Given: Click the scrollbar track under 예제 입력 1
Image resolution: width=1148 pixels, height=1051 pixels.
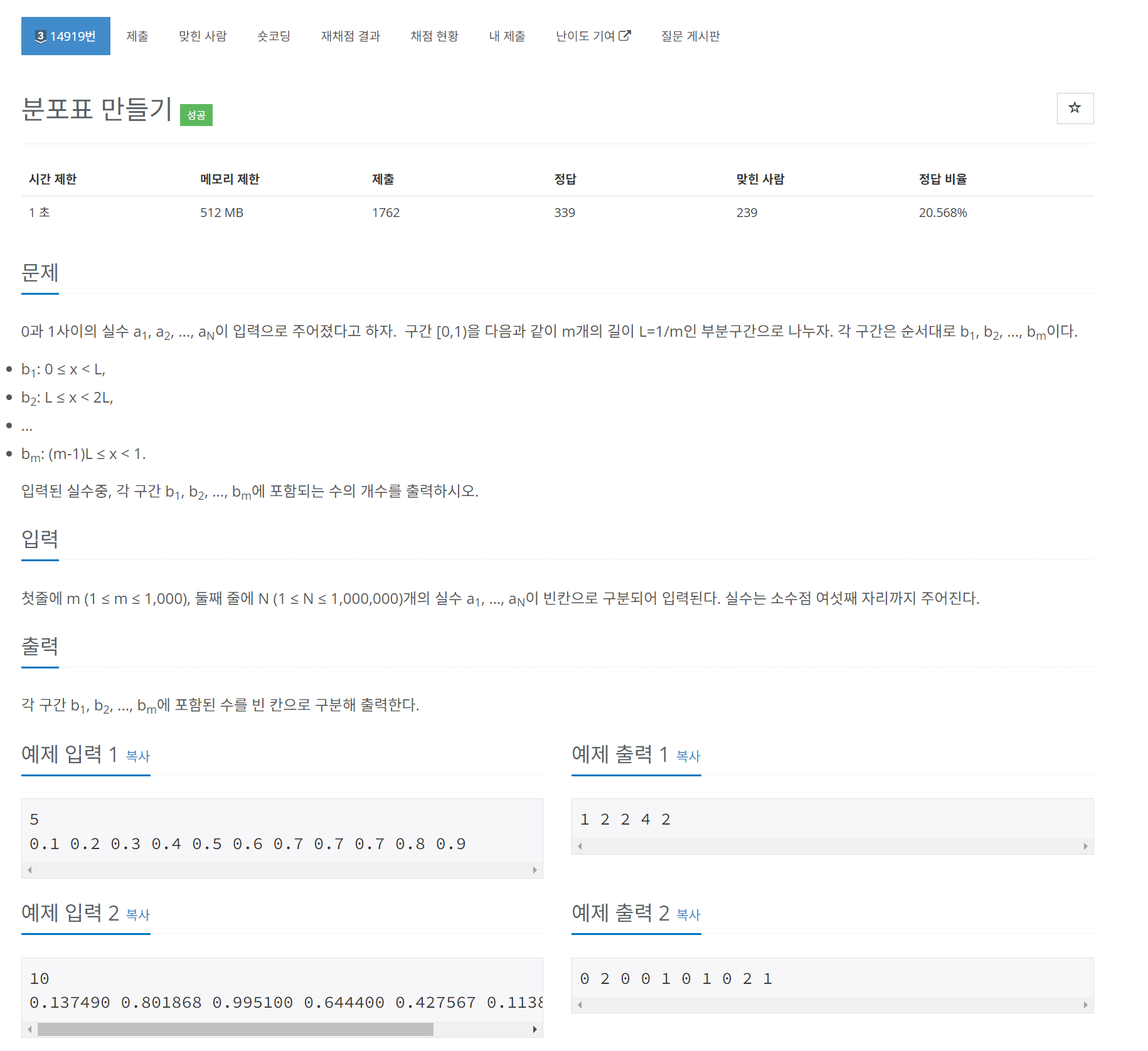Looking at the screenshot, I should pyautogui.click(x=282, y=870).
